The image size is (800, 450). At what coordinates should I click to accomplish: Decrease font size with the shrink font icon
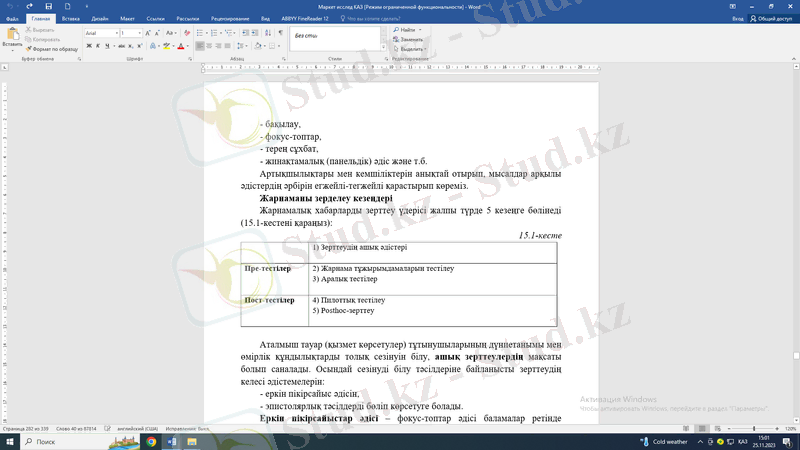point(157,33)
